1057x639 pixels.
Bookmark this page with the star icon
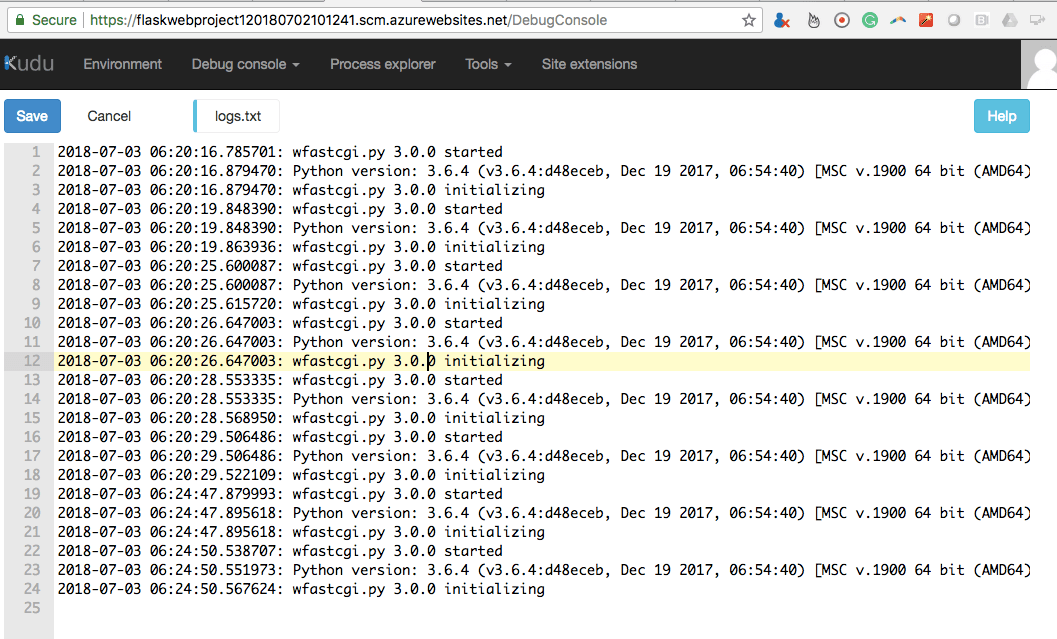[750, 19]
